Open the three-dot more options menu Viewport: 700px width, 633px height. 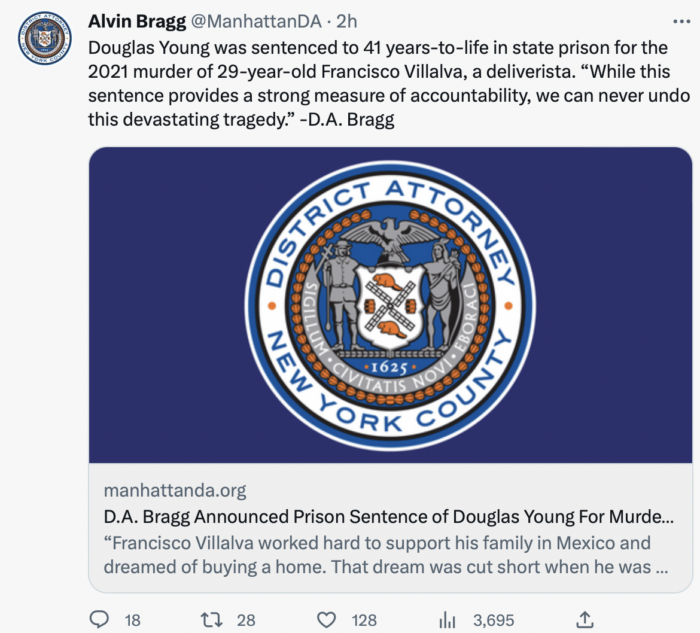pos(681,21)
